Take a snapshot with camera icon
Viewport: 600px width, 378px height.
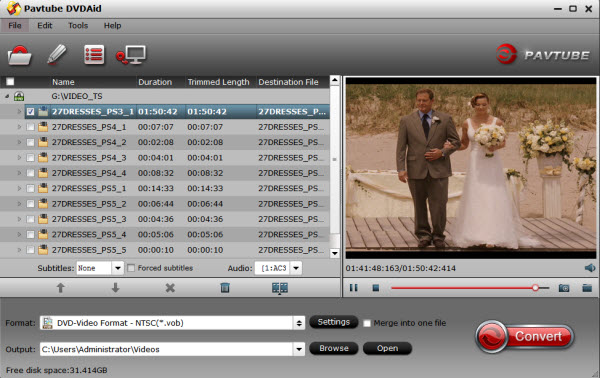point(564,288)
